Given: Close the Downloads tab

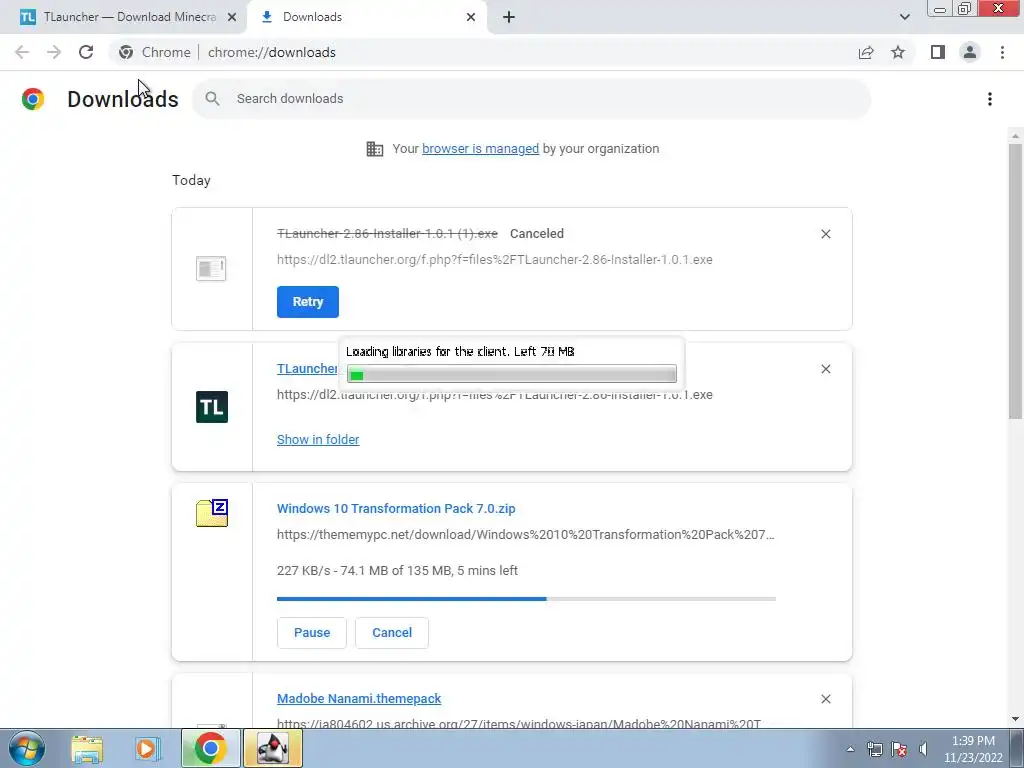Looking at the screenshot, I should click(x=471, y=18).
